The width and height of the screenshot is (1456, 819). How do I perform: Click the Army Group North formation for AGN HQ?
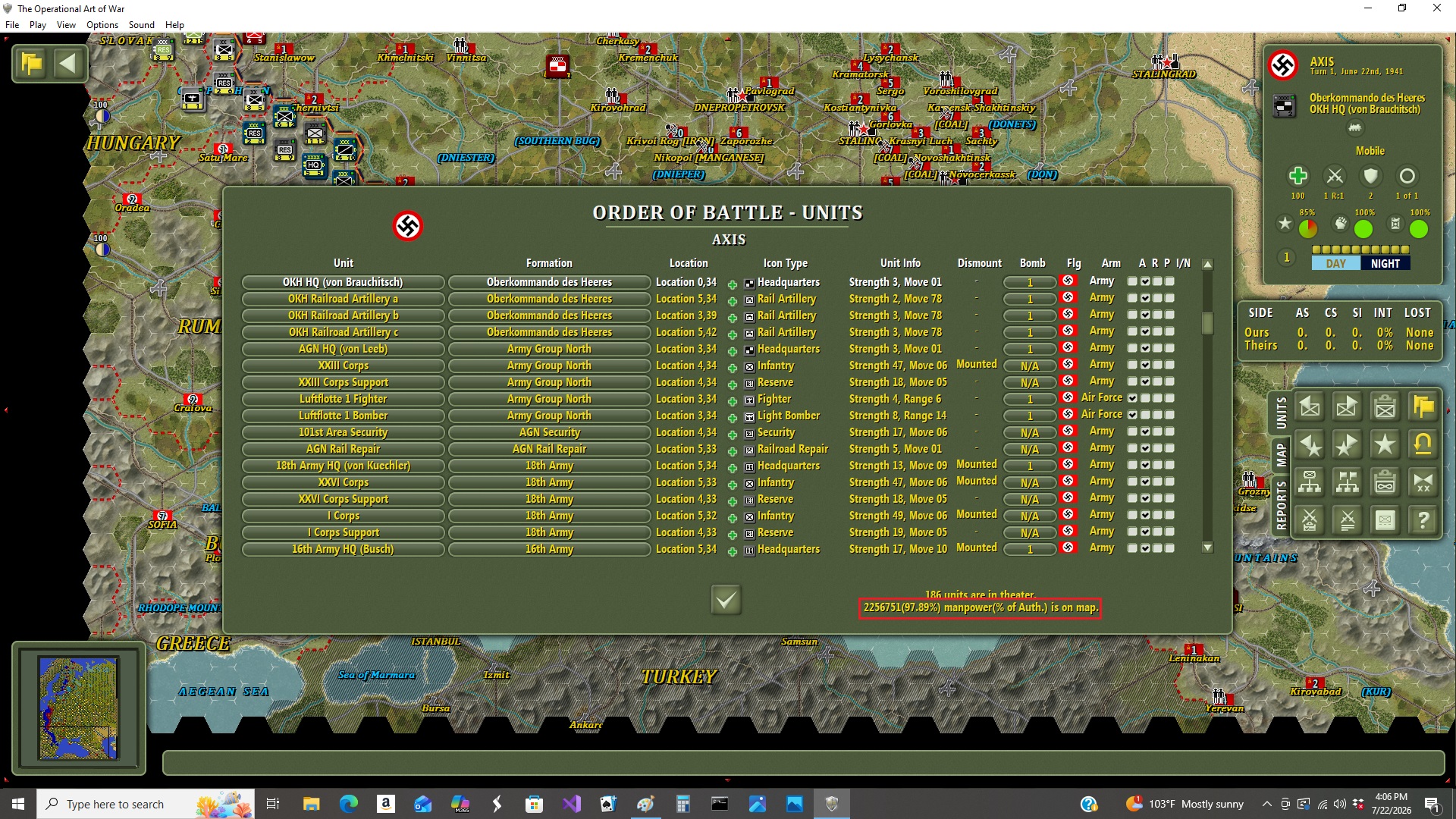(x=549, y=350)
